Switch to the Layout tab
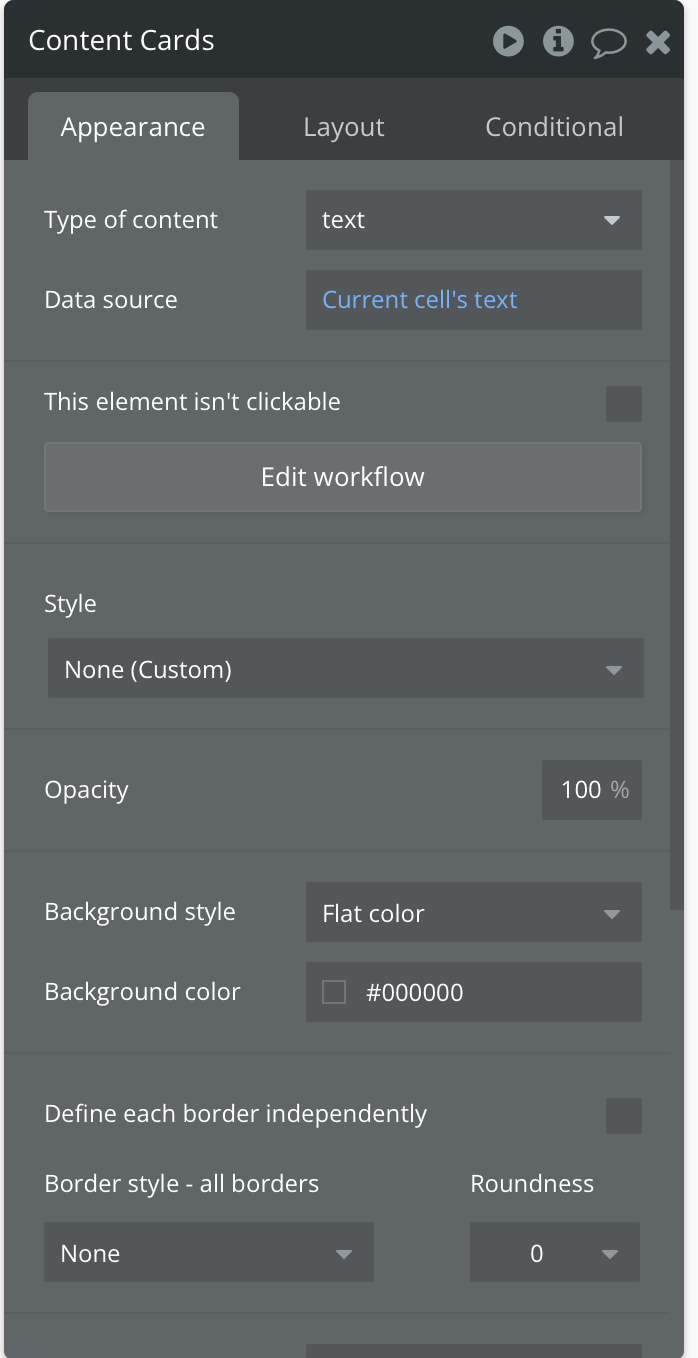This screenshot has height=1358, width=698. 343,127
